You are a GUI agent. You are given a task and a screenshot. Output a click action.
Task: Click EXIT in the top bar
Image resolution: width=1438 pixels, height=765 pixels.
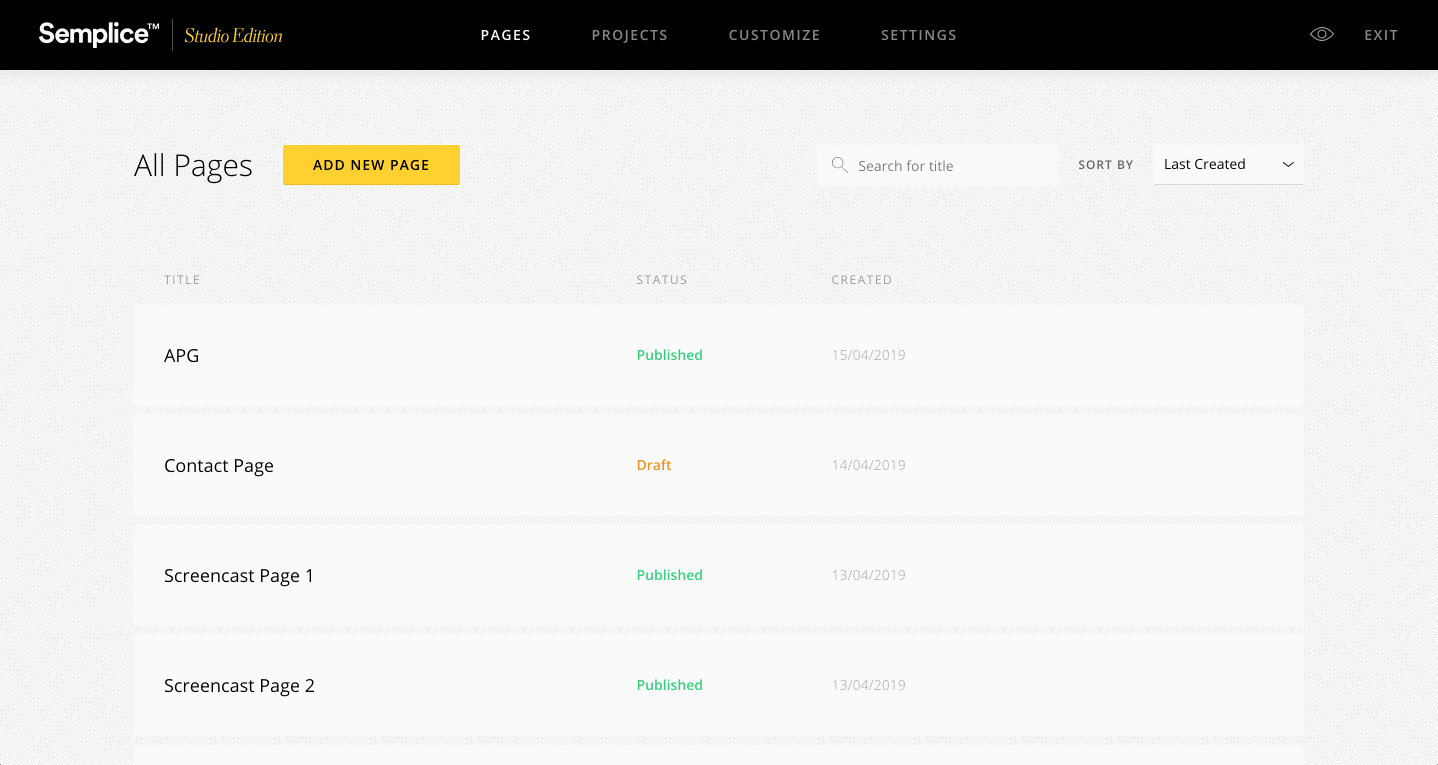(x=1381, y=34)
